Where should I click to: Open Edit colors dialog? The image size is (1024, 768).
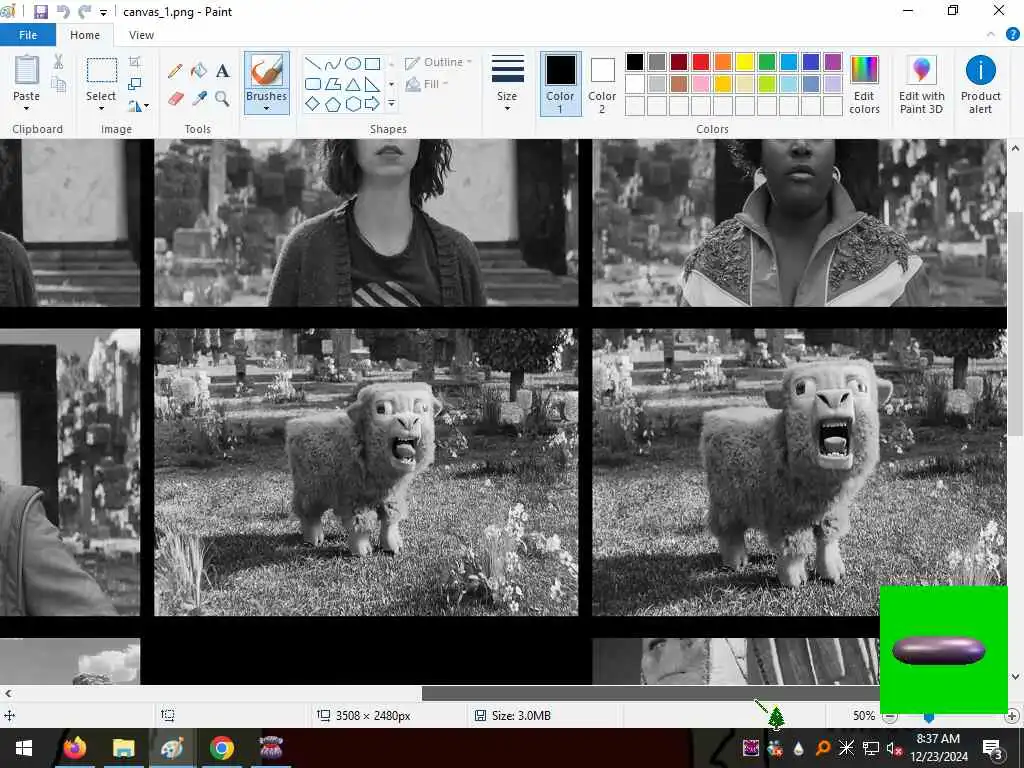point(864,85)
